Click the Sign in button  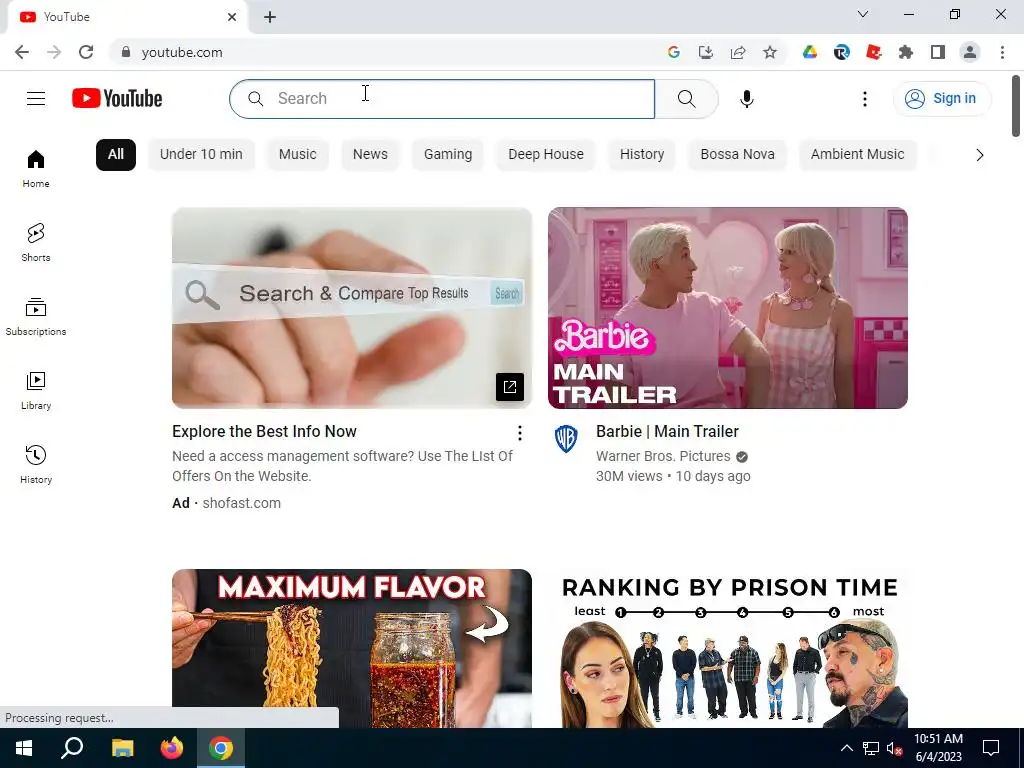[x=941, y=99]
